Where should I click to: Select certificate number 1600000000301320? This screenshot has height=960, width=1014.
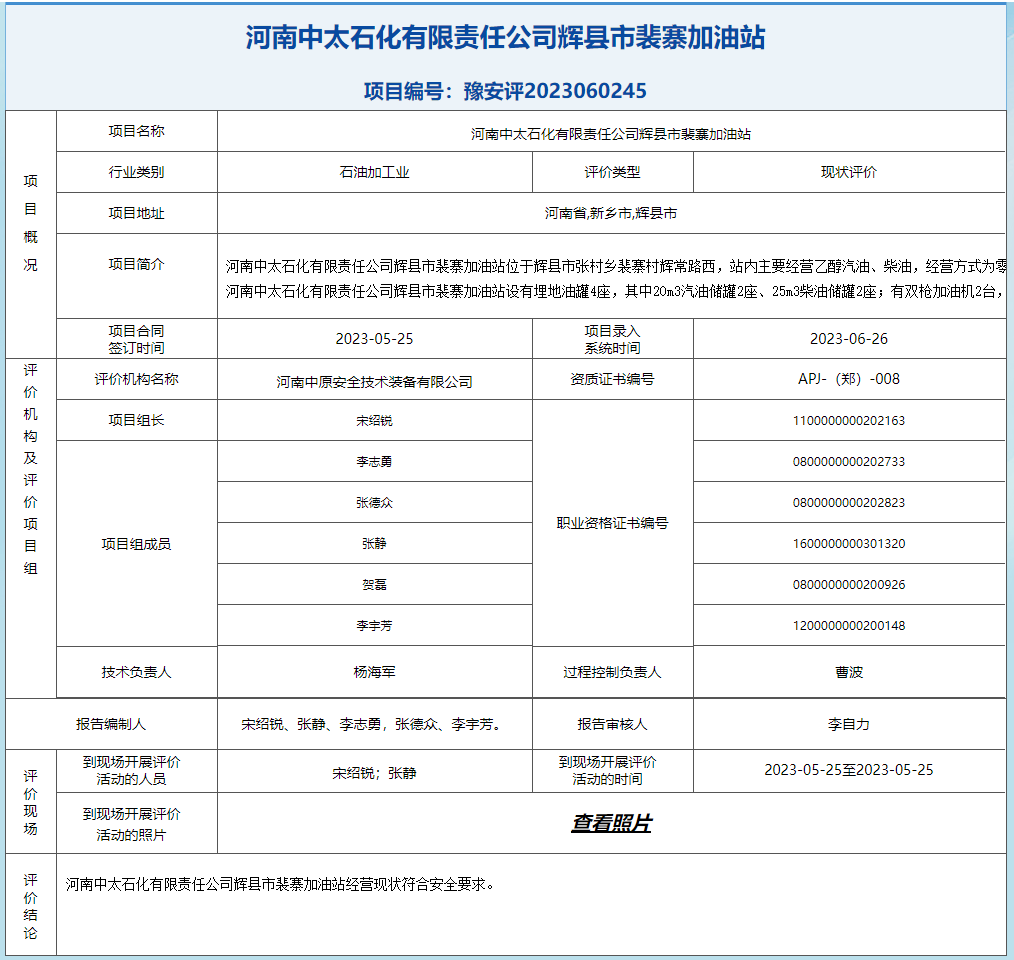848,543
